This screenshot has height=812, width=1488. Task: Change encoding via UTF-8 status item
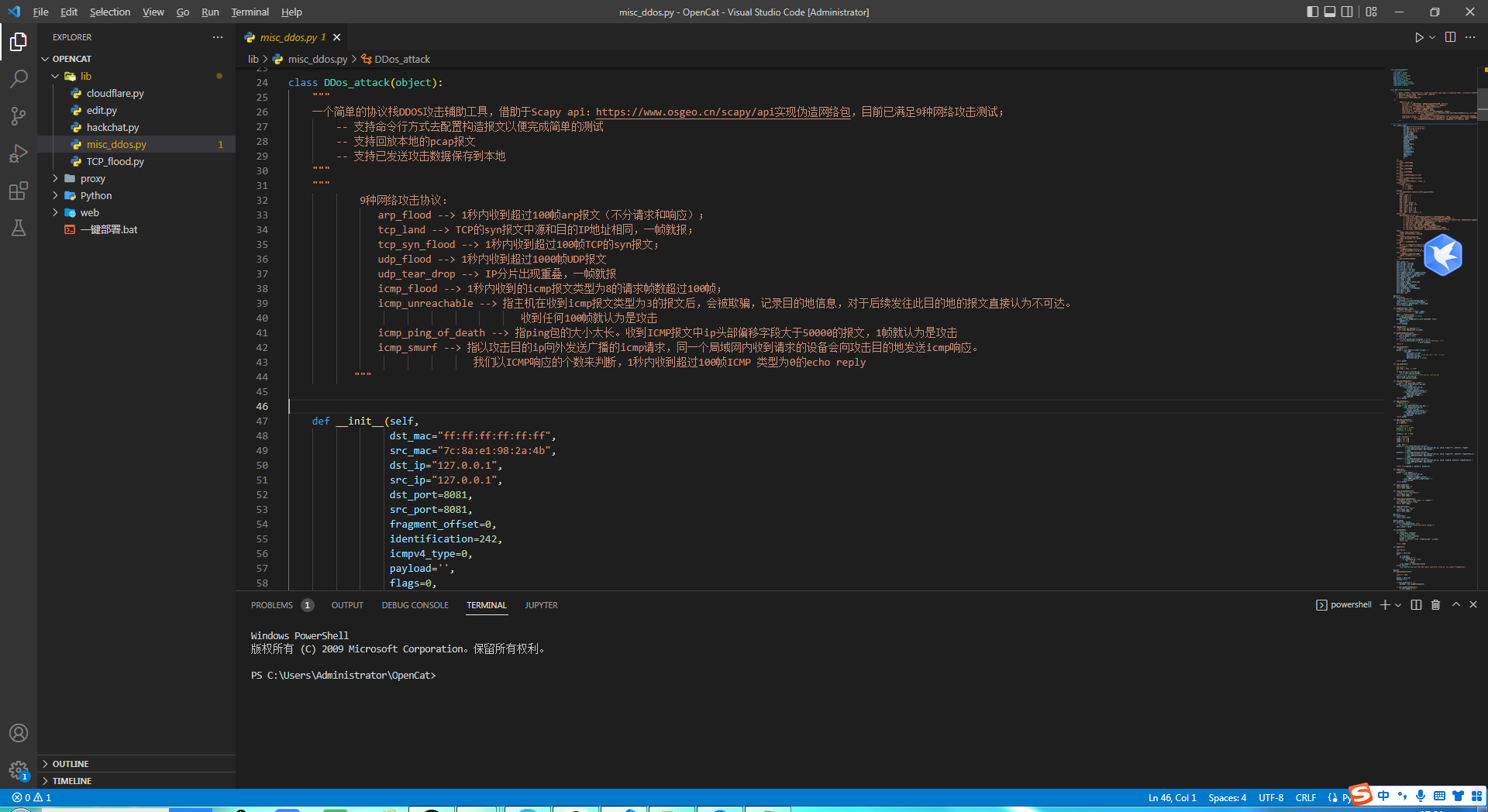point(1271,797)
